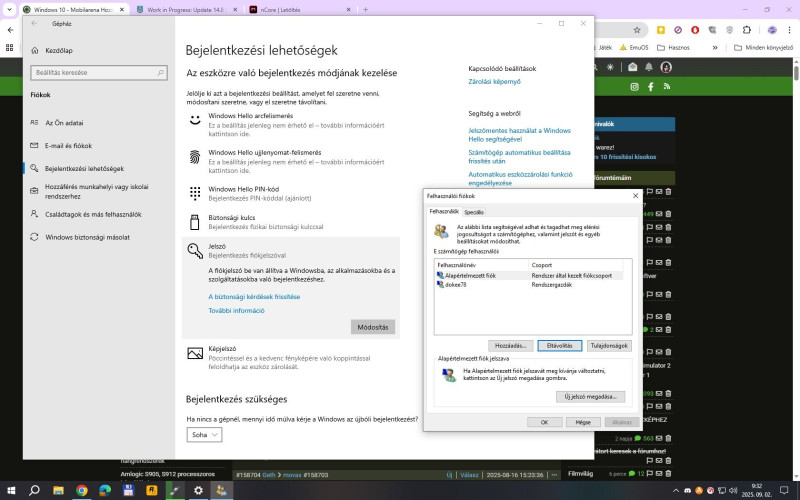
Task: Click the forum user avatar picture
Action: click(x=666, y=67)
